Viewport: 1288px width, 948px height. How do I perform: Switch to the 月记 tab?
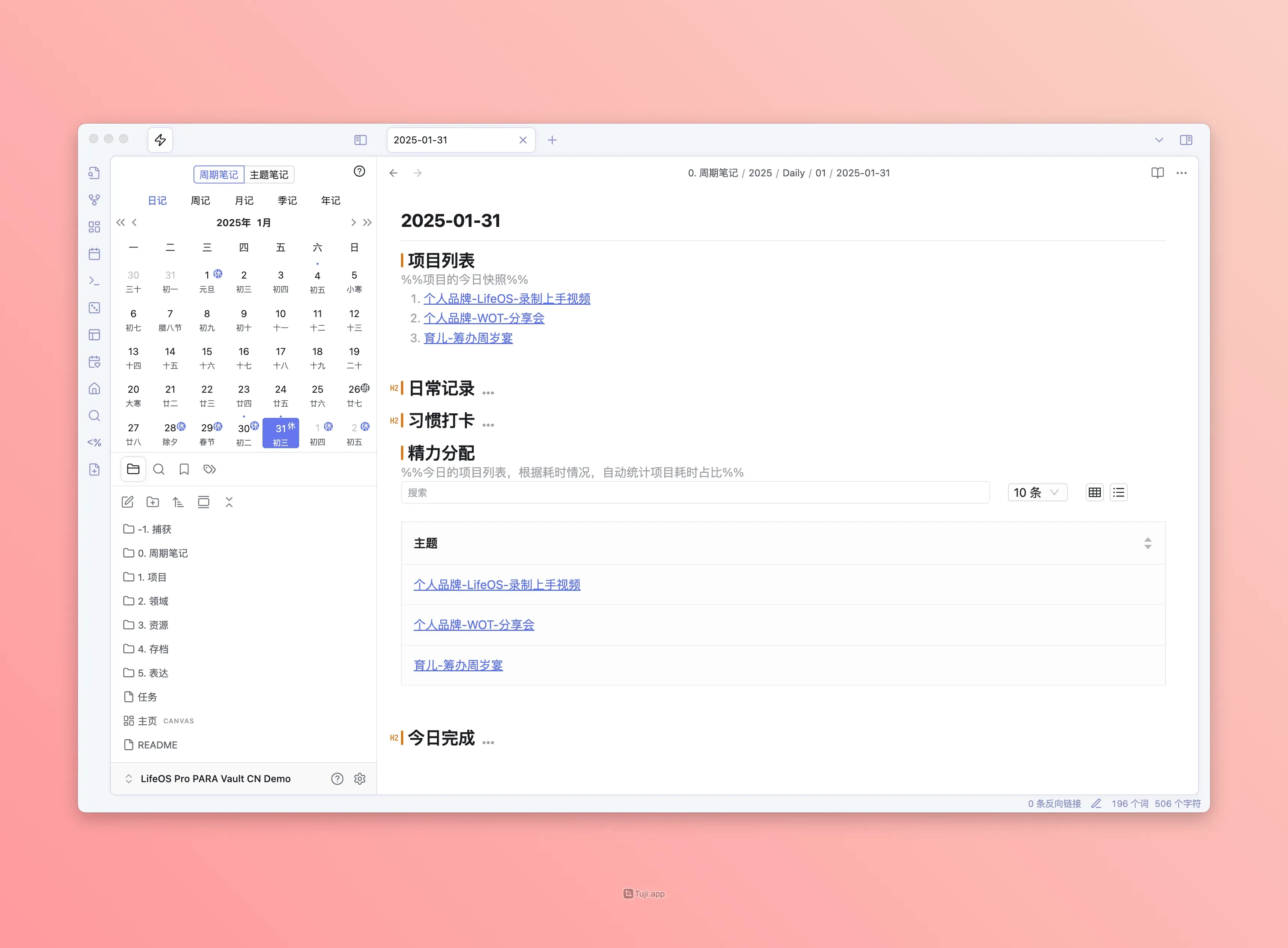(x=244, y=200)
